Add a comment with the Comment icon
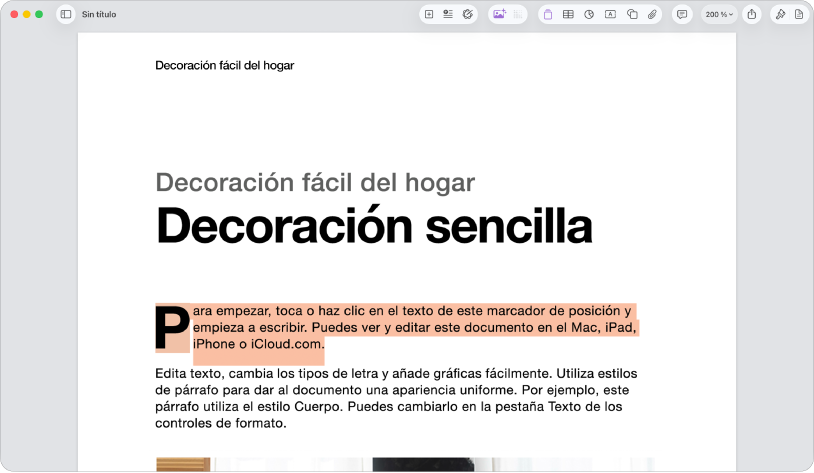814x473 pixels. click(682, 15)
